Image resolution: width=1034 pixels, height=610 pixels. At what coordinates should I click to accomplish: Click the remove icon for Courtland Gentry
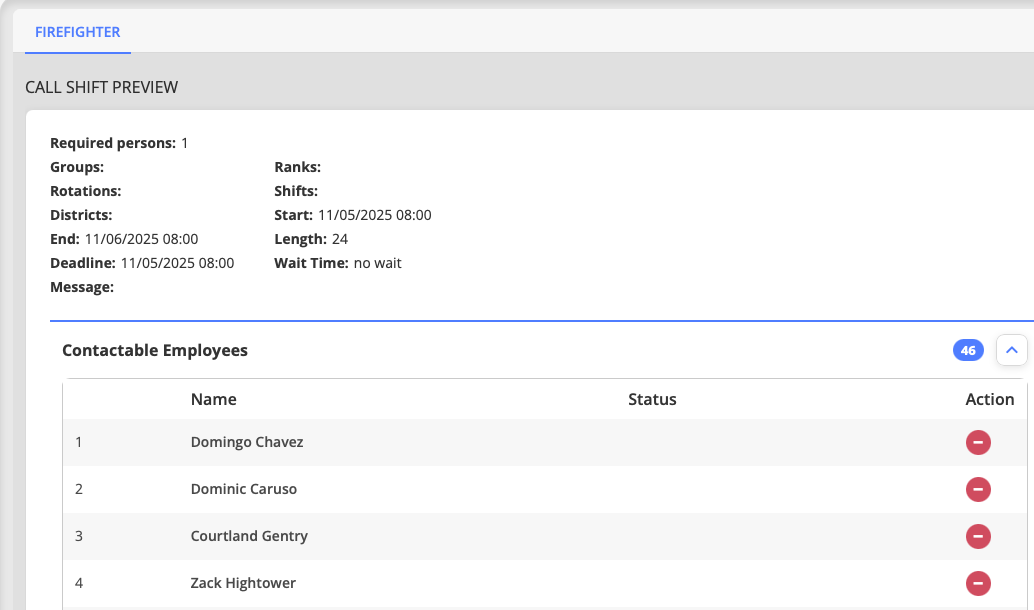pos(977,536)
